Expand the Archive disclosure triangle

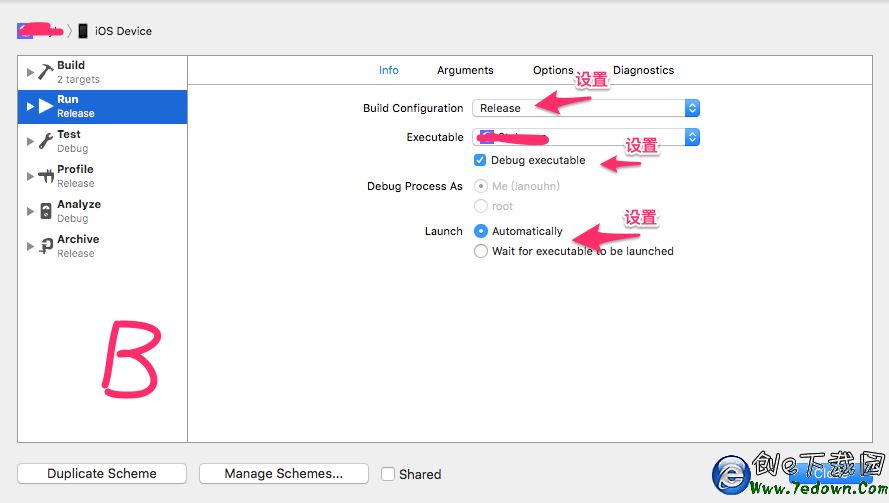30,246
